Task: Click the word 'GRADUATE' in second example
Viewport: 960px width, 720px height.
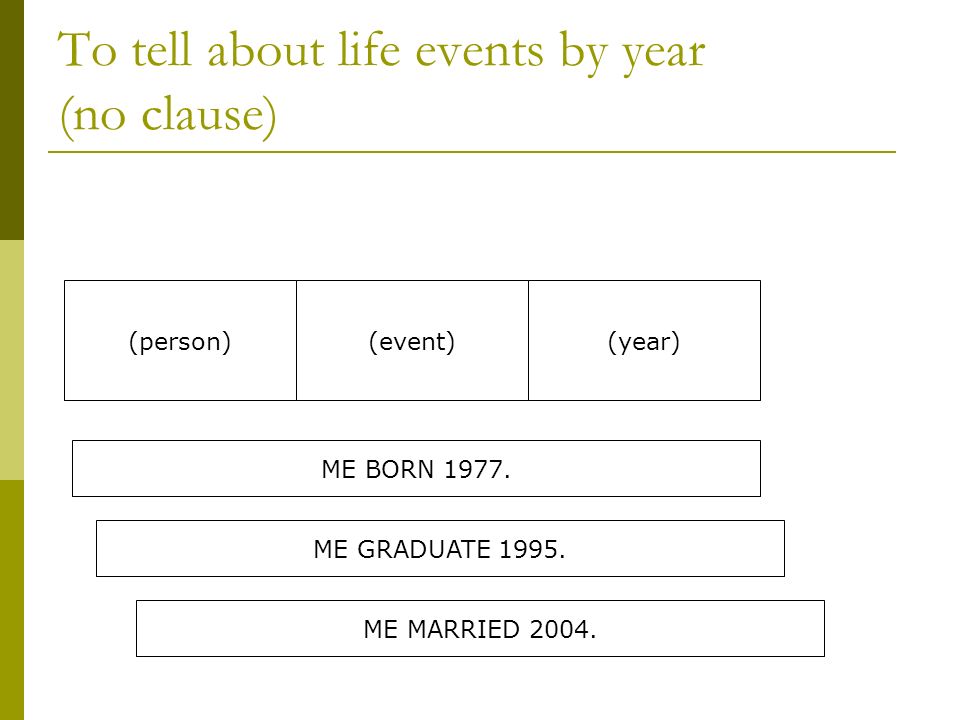Action: [424, 550]
